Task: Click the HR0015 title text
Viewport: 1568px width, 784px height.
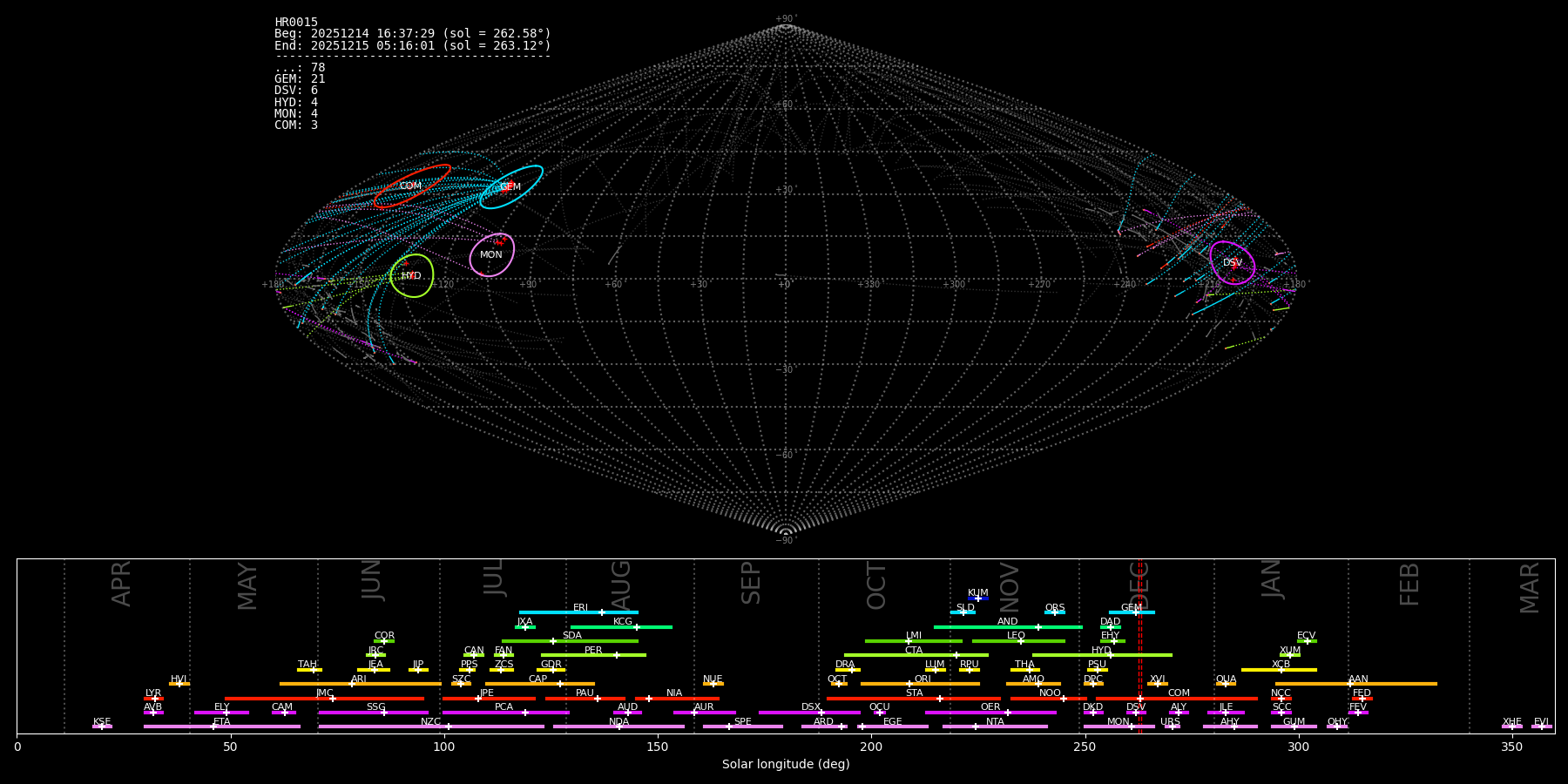Action: tap(296, 22)
